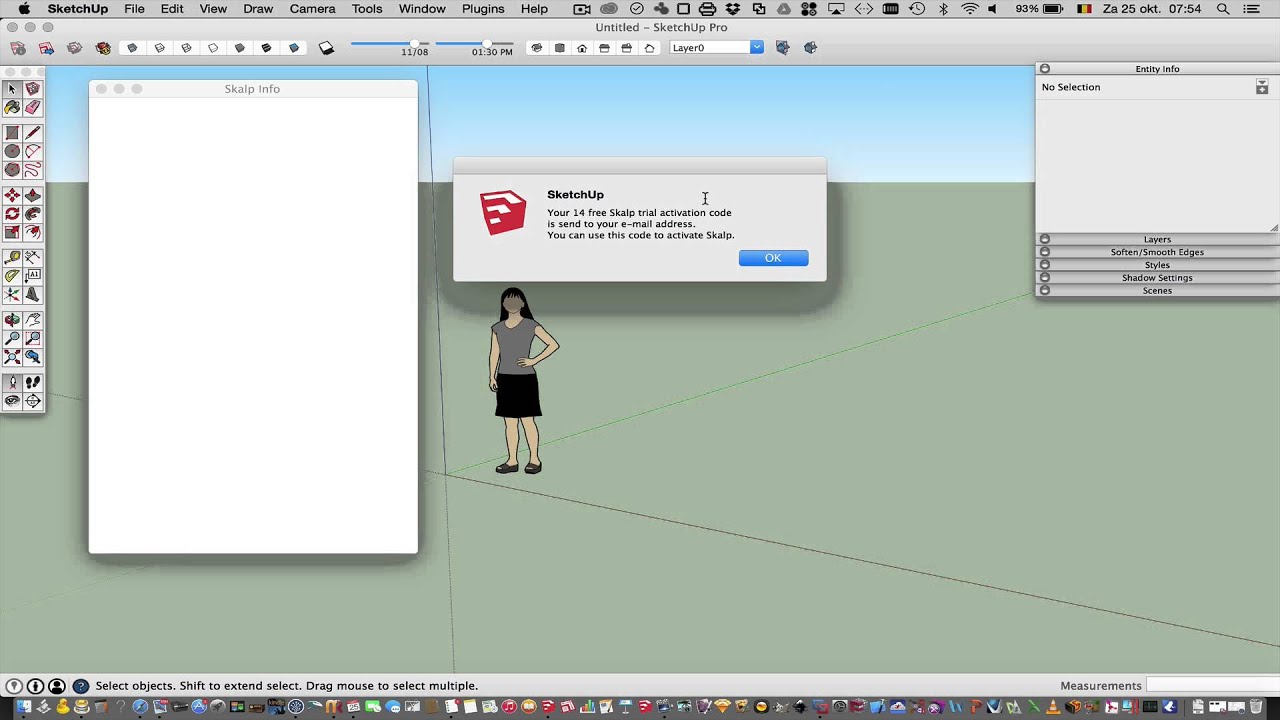Pick the Text label tool
The width and height of the screenshot is (1280, 720).
[33, 275]
